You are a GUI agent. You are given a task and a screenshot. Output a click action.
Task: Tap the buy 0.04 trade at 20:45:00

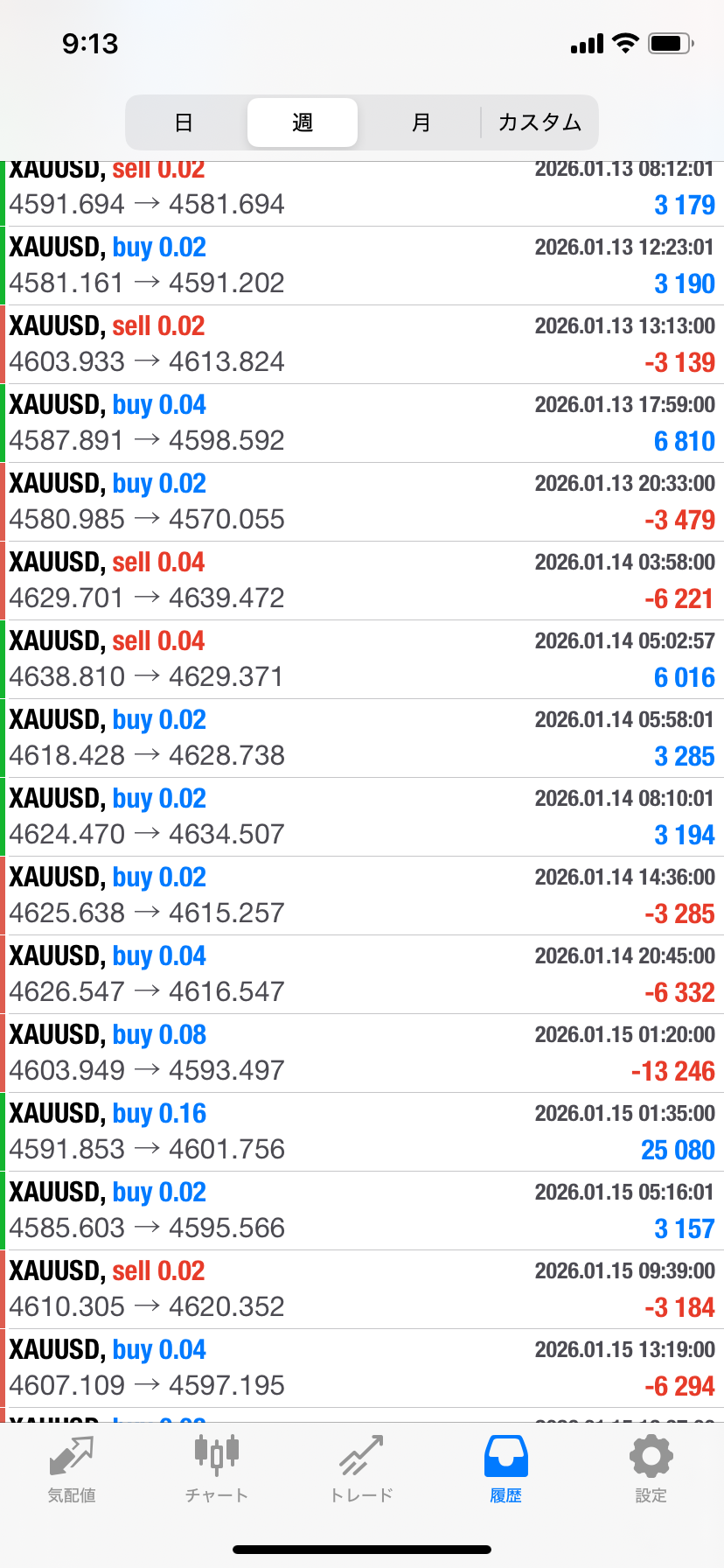click(362, 974)
